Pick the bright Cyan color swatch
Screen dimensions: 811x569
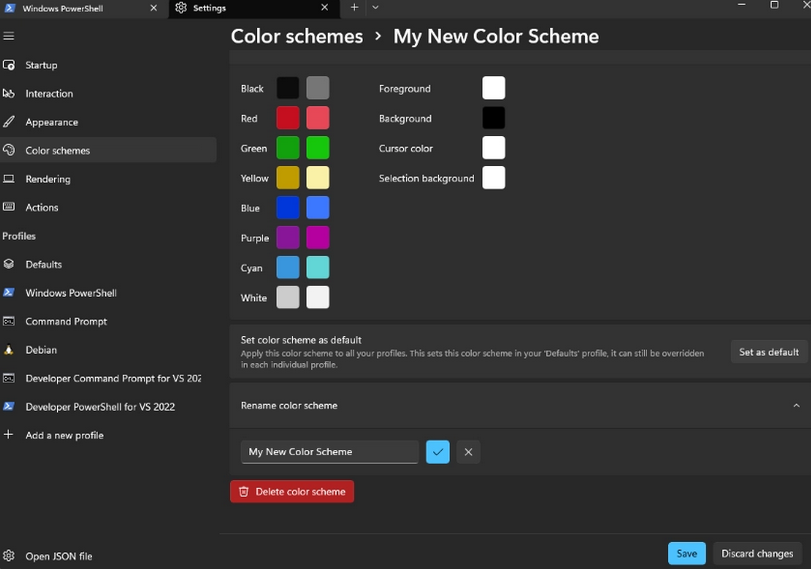(318, 267)
